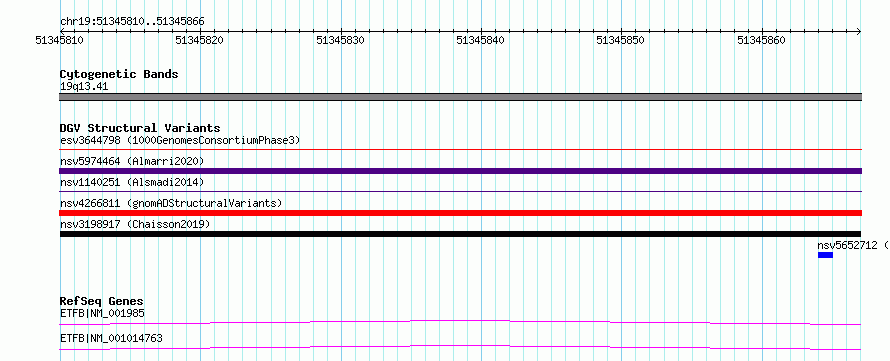Click the thin red esv3644798 variant line

coord(460,150)
